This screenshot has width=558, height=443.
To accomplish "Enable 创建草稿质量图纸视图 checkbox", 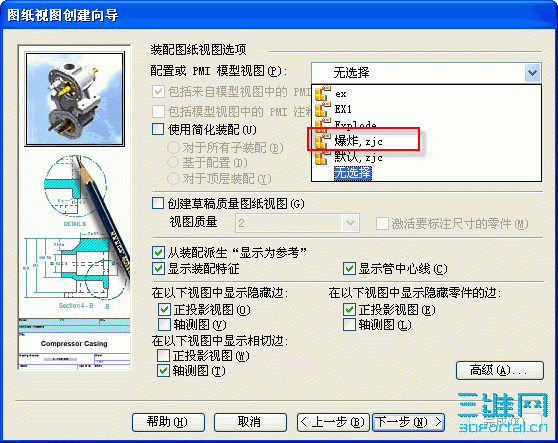I will (x=158, y=204).
